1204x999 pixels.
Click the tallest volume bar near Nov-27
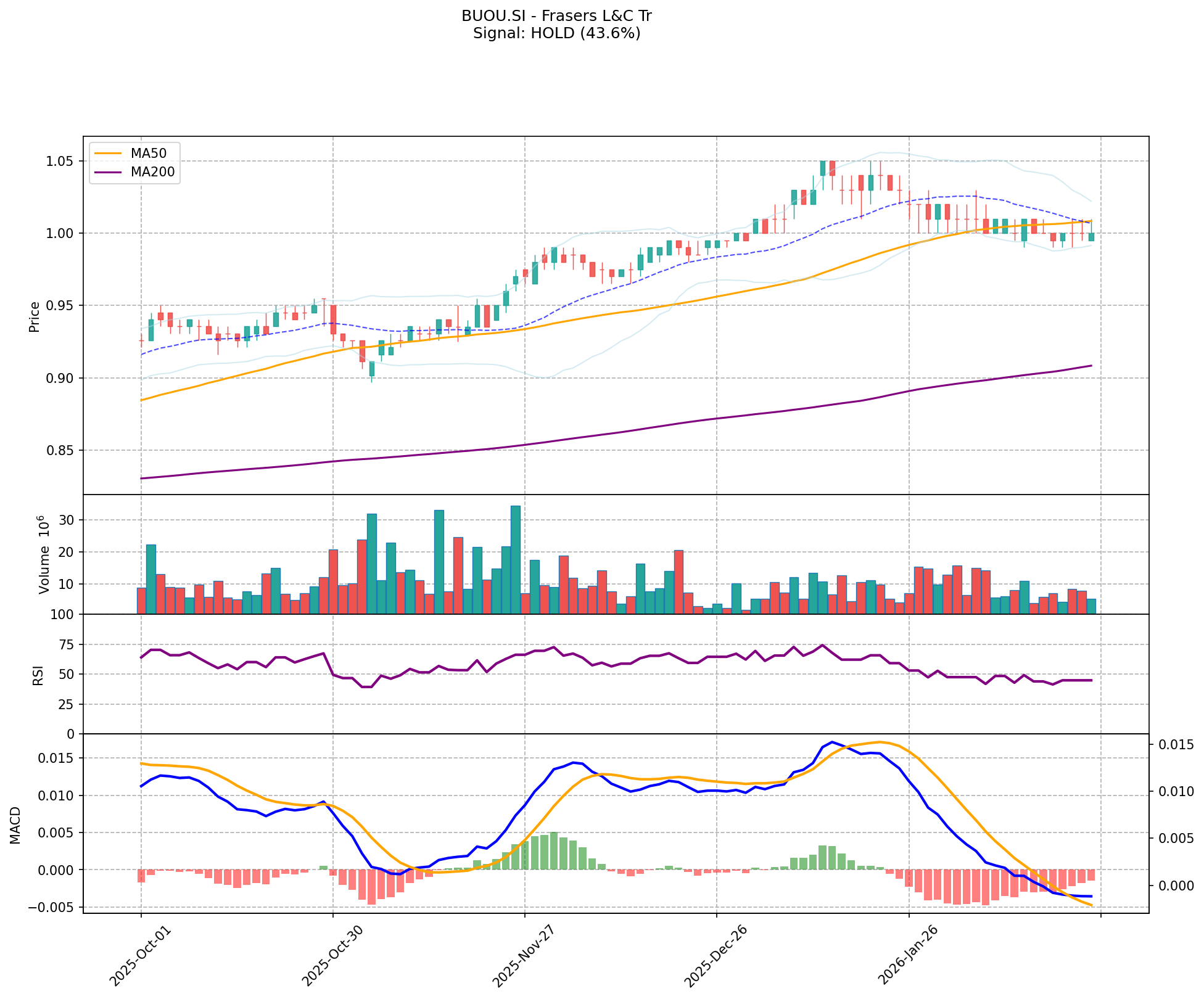[x=516, y=559]
